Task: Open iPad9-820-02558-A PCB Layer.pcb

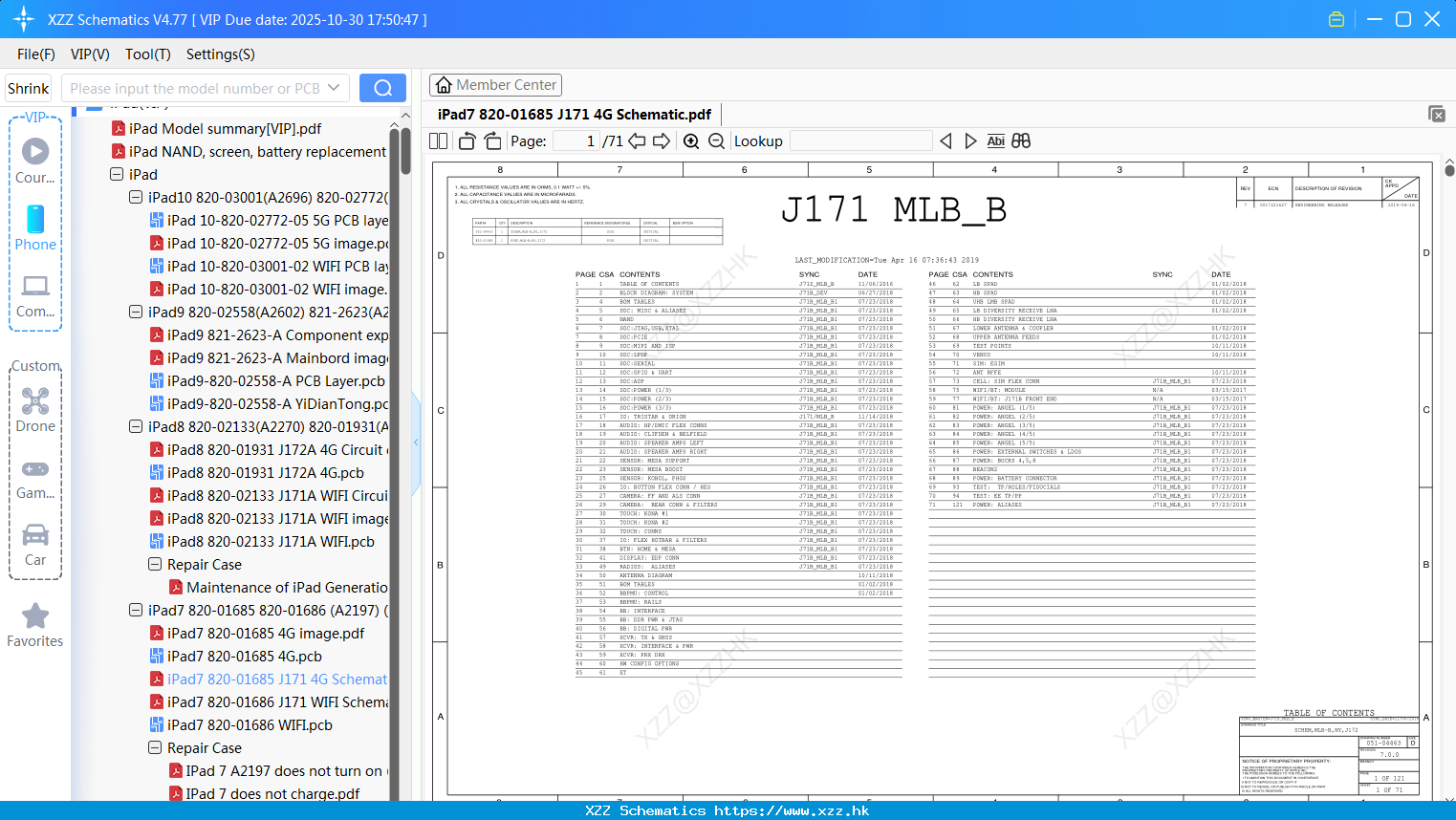Action: coord(267,380)
